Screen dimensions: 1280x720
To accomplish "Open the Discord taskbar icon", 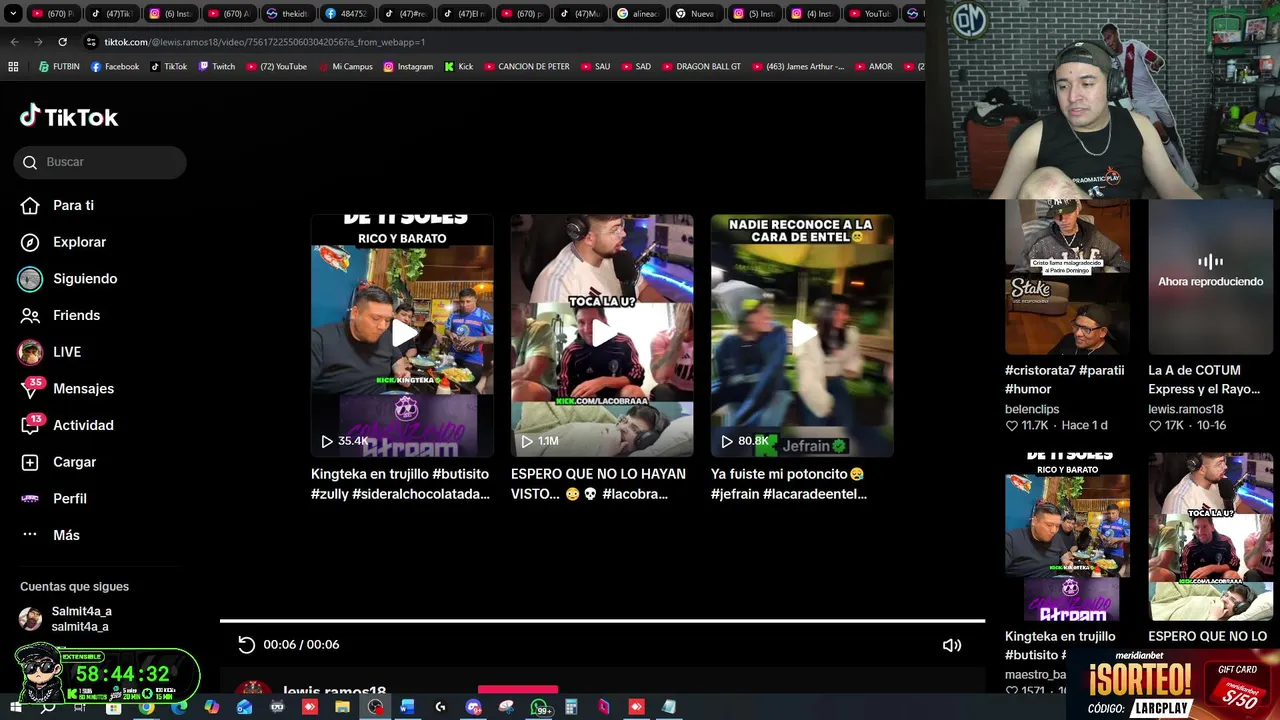I will pos(473,707).
